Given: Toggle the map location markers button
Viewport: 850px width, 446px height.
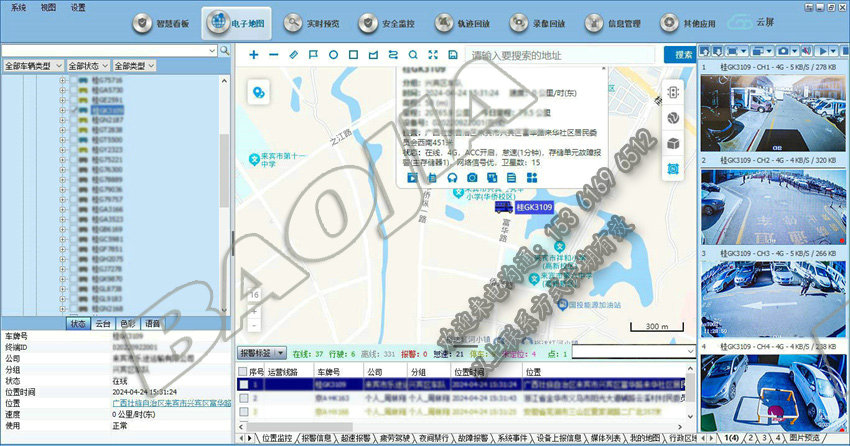Looking at the screenshot, I should point(259,92).
